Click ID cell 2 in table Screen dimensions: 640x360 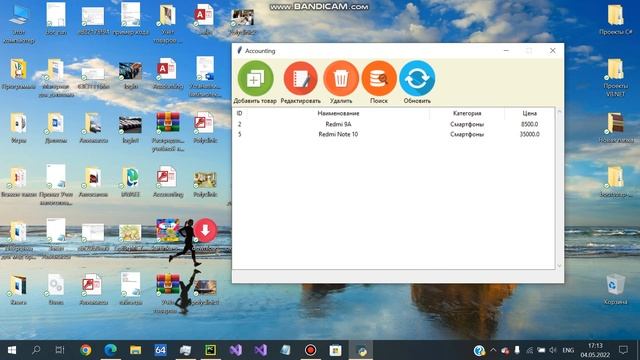240,124
